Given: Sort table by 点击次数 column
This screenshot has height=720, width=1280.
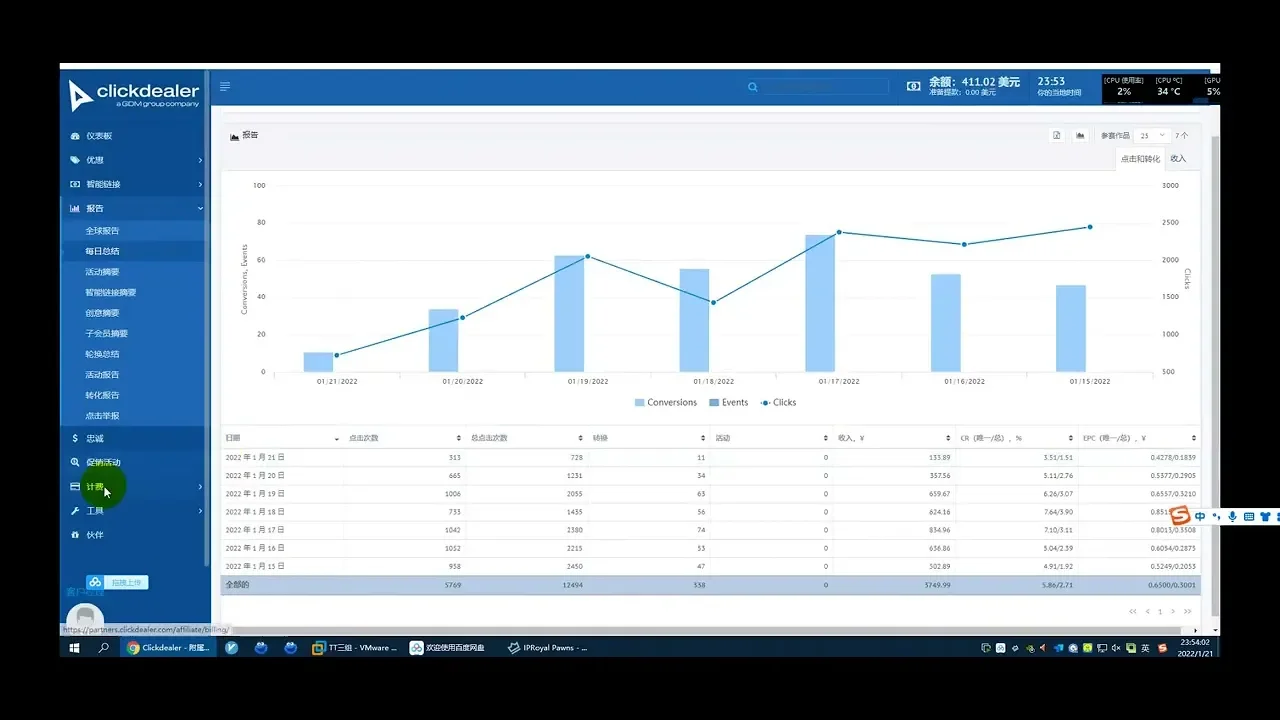Looking at the screenshot, I should (405, 438).
